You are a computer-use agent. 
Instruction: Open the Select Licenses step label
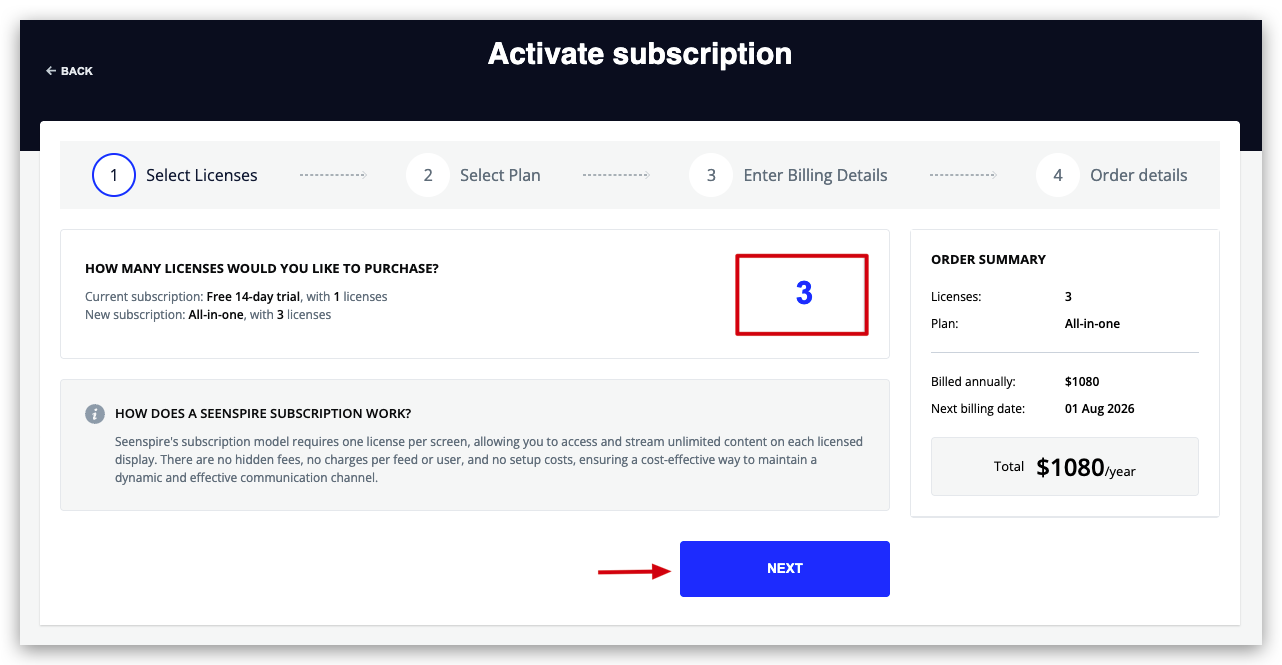(202, 175)
